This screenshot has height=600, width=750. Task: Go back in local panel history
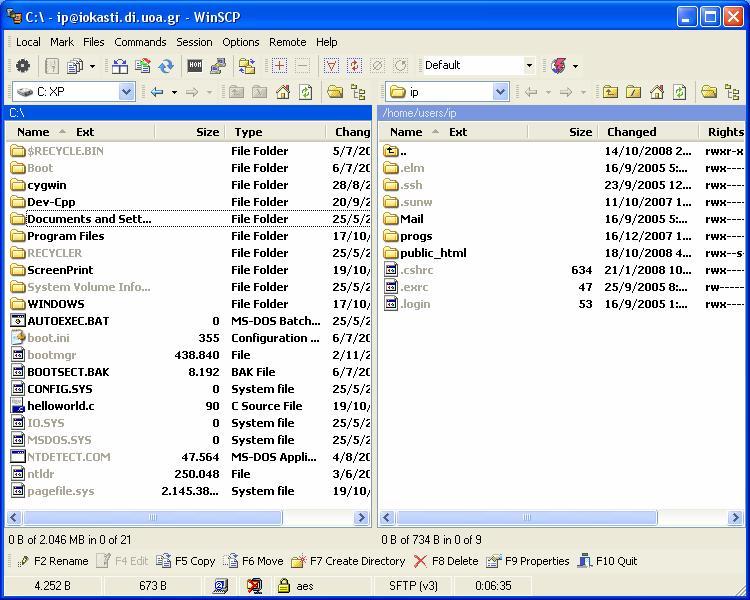157,91
